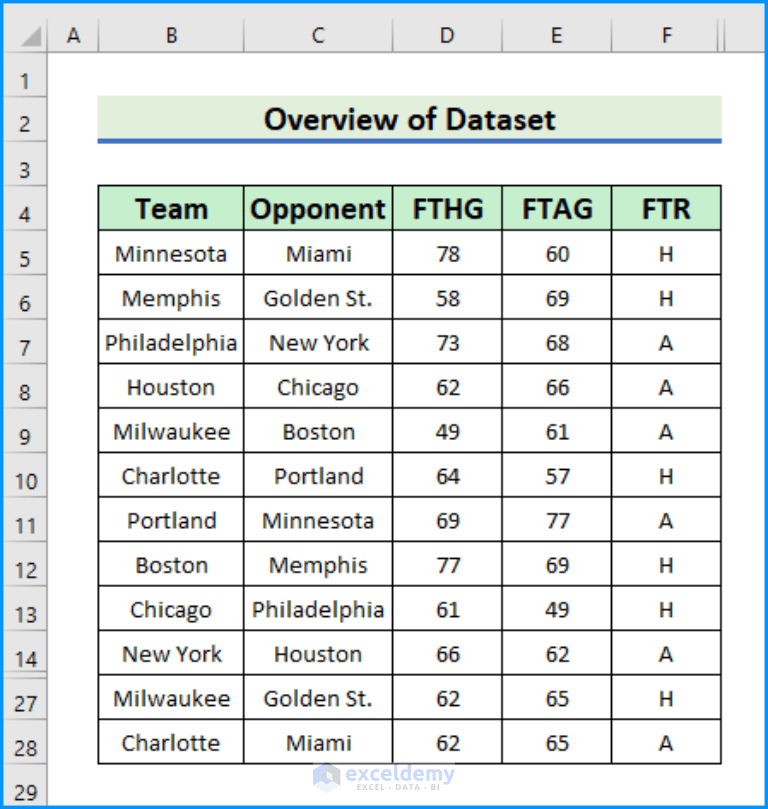768x809 pixels.
Task: Select column header A
Action: tap(74, 35)
